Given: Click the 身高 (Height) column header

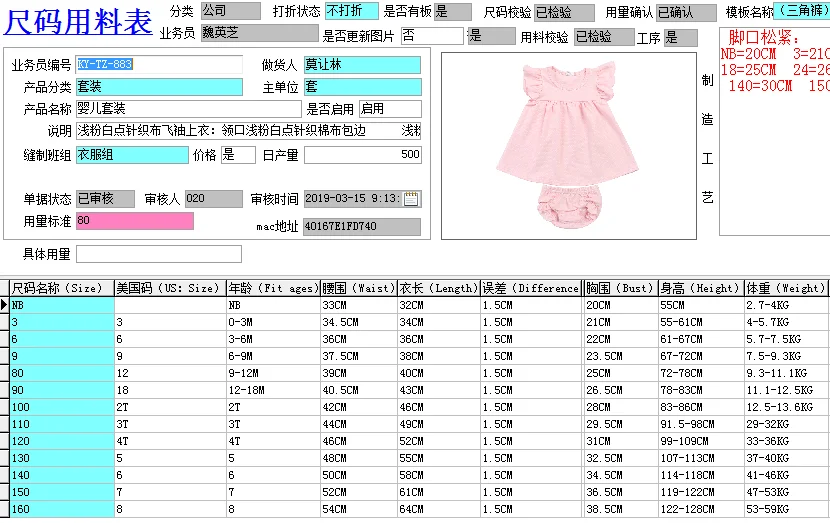Looking at the screenshot, I should 701,288.
